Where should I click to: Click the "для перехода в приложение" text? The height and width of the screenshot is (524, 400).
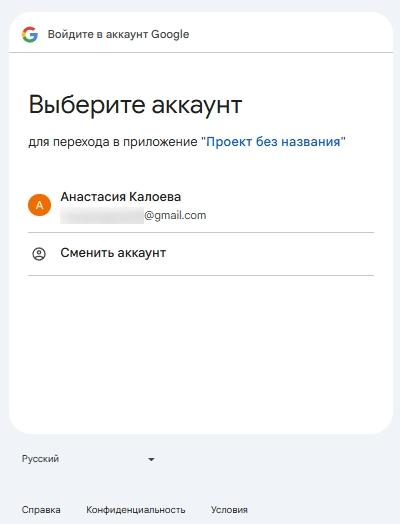coord(113,142)
